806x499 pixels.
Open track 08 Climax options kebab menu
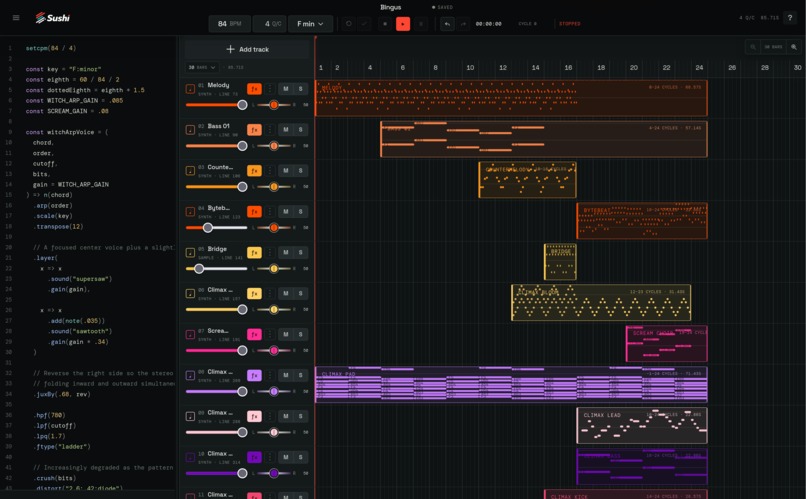pos(270,375)
